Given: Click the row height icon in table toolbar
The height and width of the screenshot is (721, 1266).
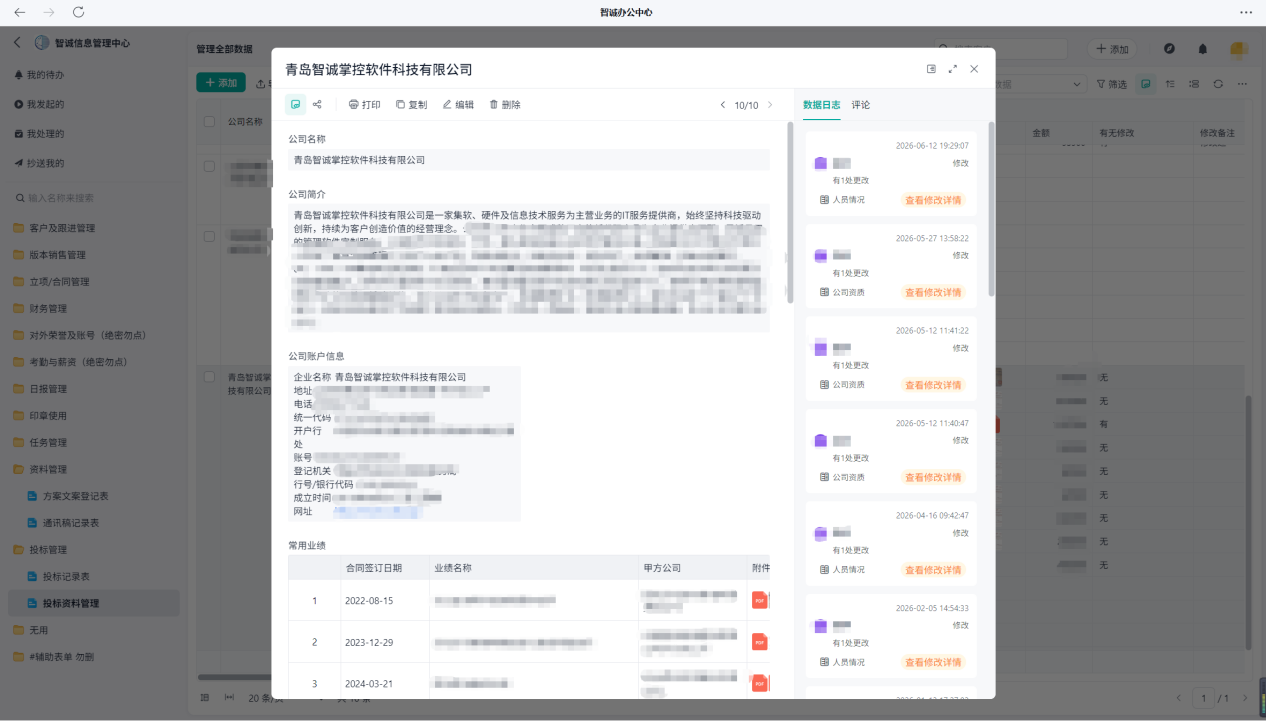Looking at the screenshot, I should click(x=1170, y=84).
